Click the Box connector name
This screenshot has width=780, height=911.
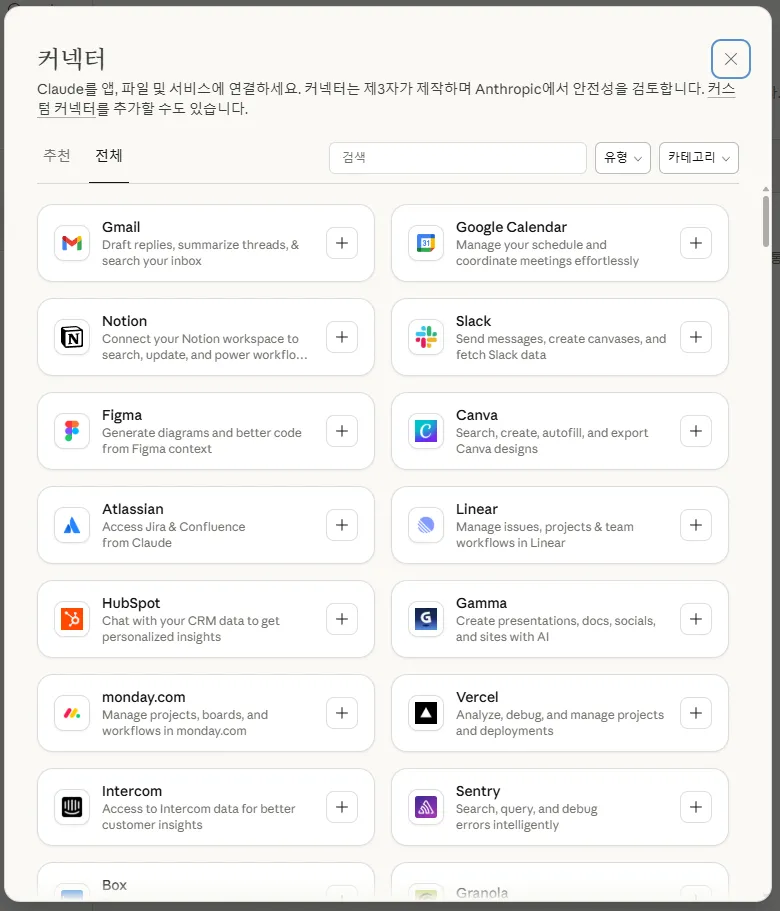click(114, 885)
